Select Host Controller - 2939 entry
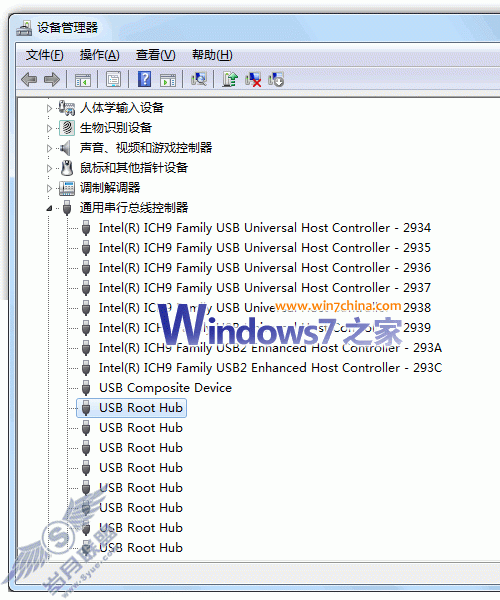Image resolution: width=500 pixels, height=600 pixels. 265,328
